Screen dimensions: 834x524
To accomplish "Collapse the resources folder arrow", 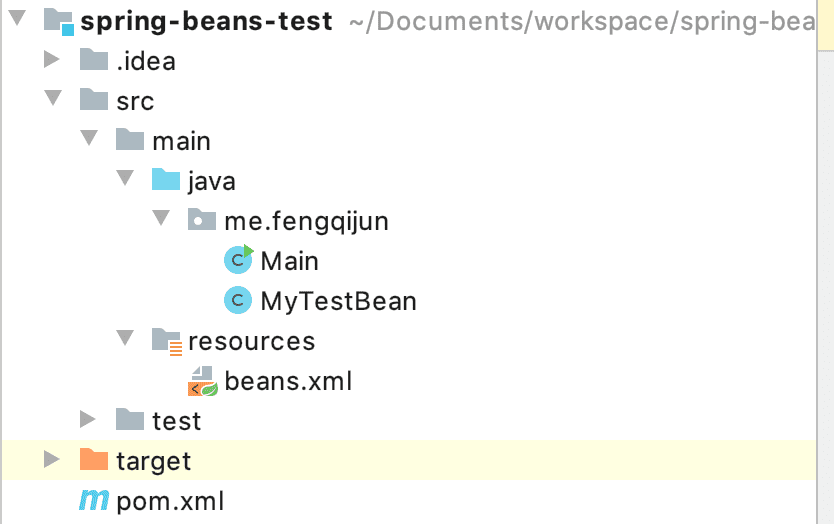I will (x=125, y=341).
